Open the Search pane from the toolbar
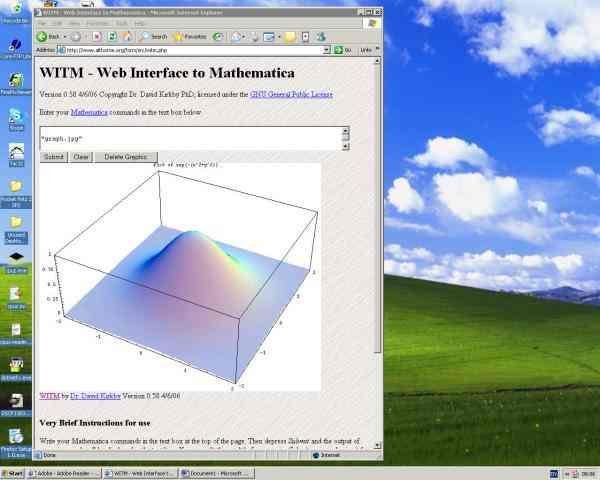 [x=153, y=37]
